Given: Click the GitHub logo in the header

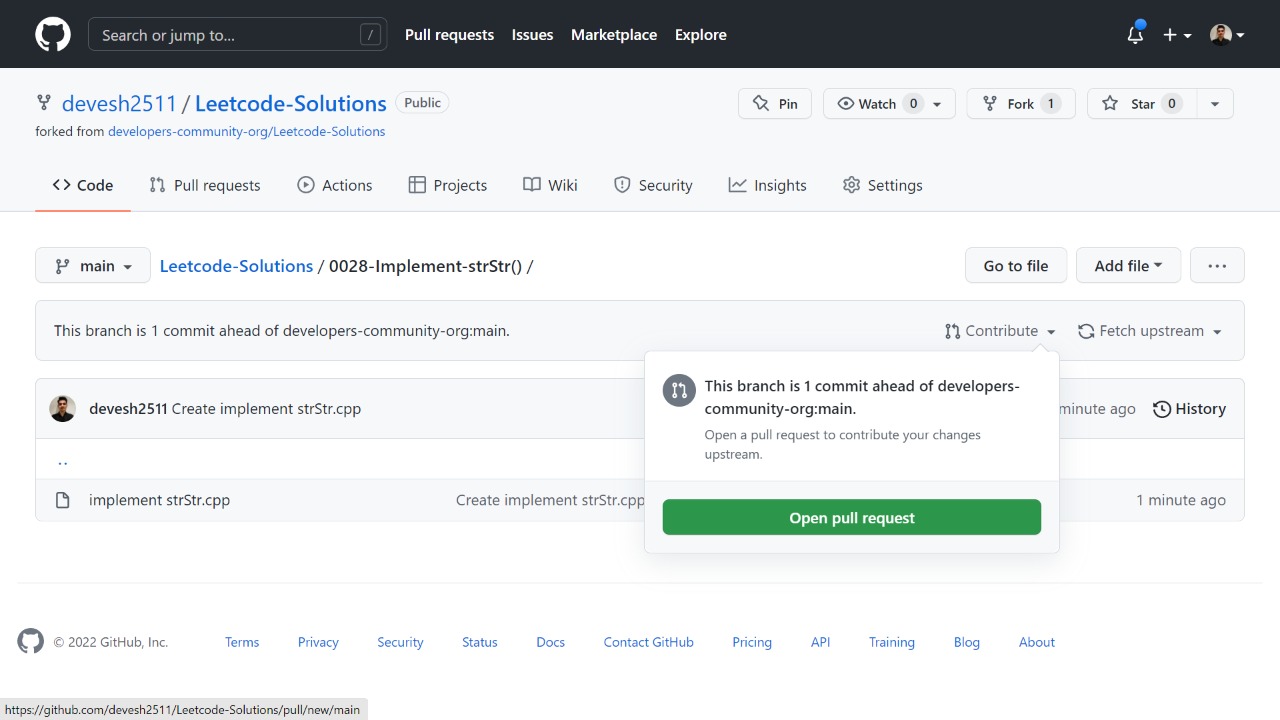Looking at the screenshot, I should click(x=53, y=34).
